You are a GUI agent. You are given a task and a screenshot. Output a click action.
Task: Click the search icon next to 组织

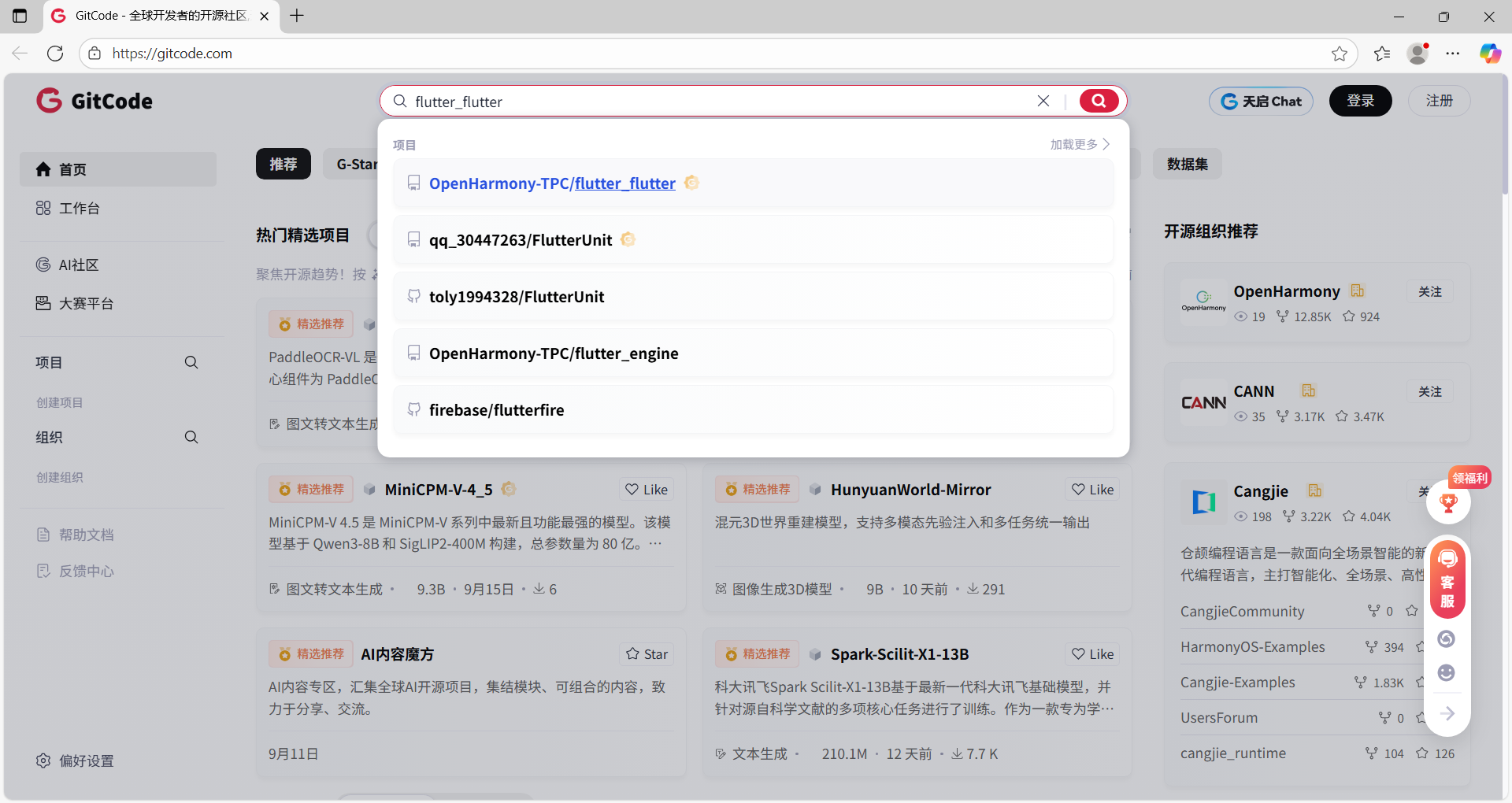[x=191, y=437]
